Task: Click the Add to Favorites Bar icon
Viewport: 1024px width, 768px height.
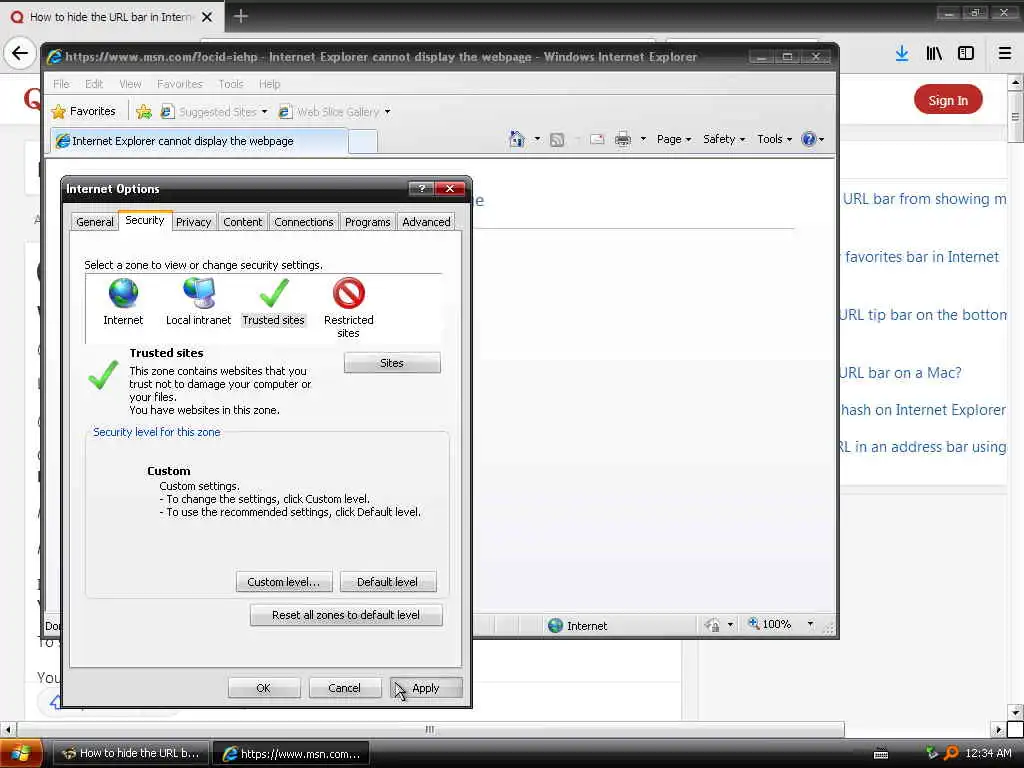Action: (x=144, y=112)
